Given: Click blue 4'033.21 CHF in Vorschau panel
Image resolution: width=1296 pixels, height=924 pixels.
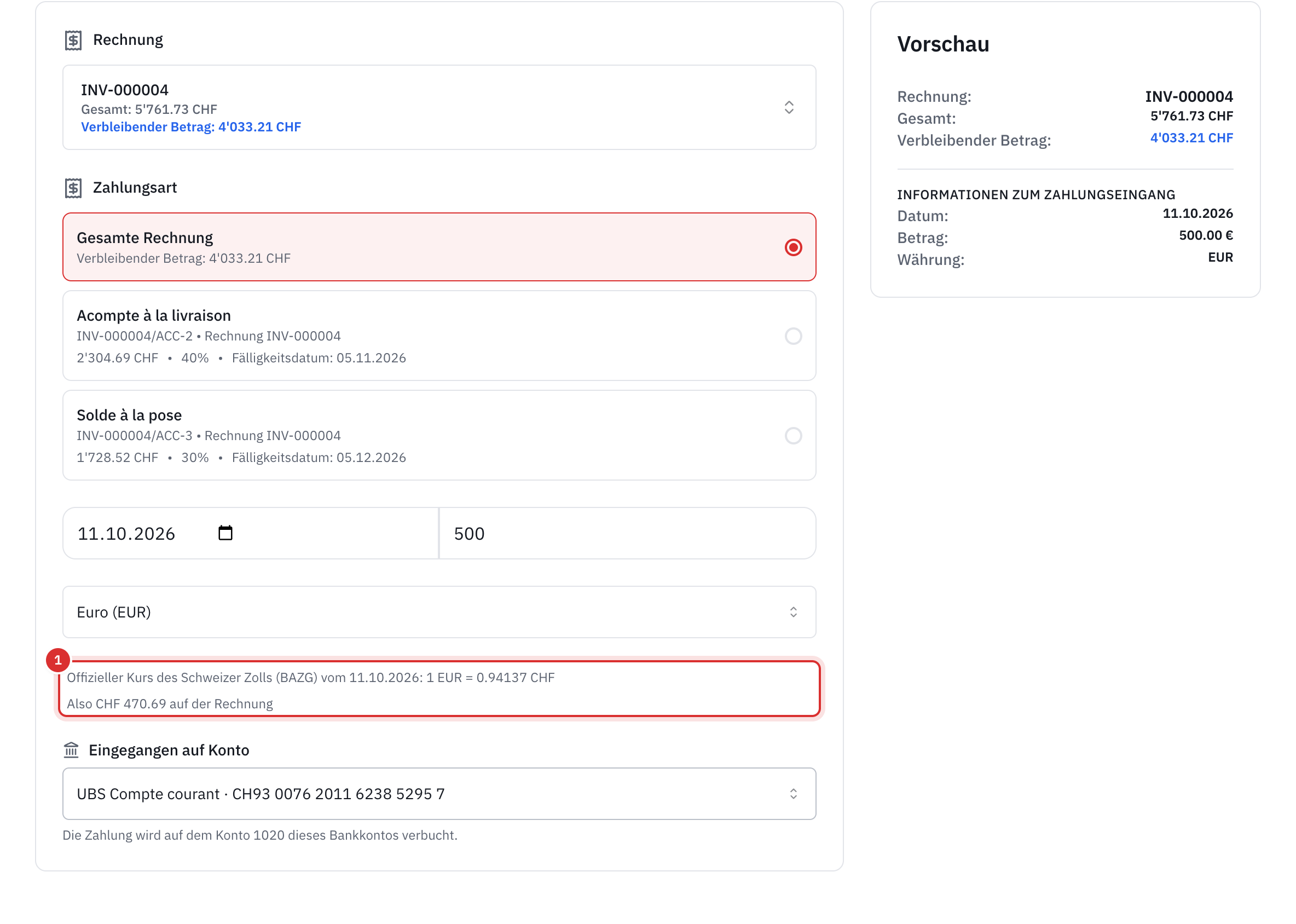Looking at the screenshot, I should (x=1191, y=138).
